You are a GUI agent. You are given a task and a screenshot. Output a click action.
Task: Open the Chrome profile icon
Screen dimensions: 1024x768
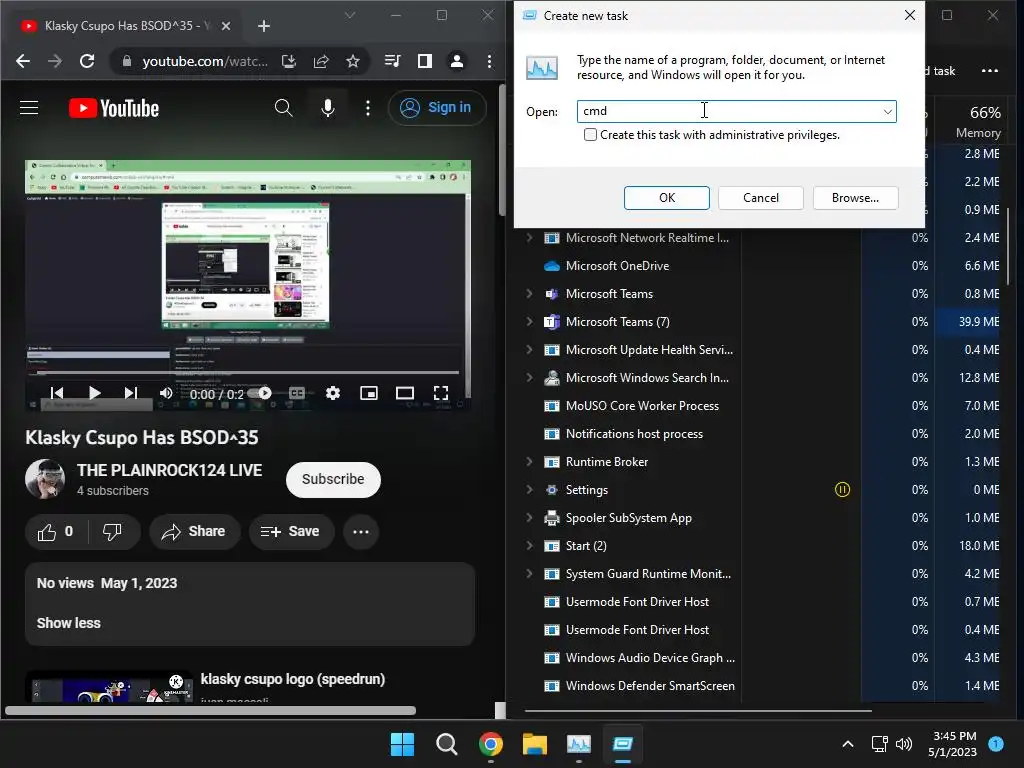tap(456, 61)
